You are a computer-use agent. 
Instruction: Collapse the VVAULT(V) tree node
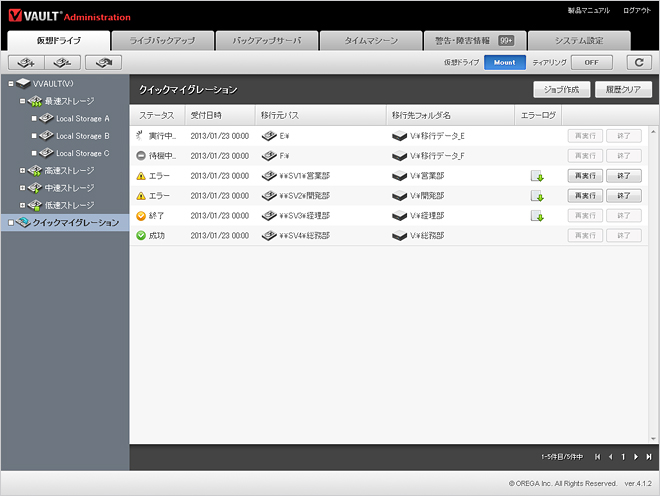coord(11,84)
